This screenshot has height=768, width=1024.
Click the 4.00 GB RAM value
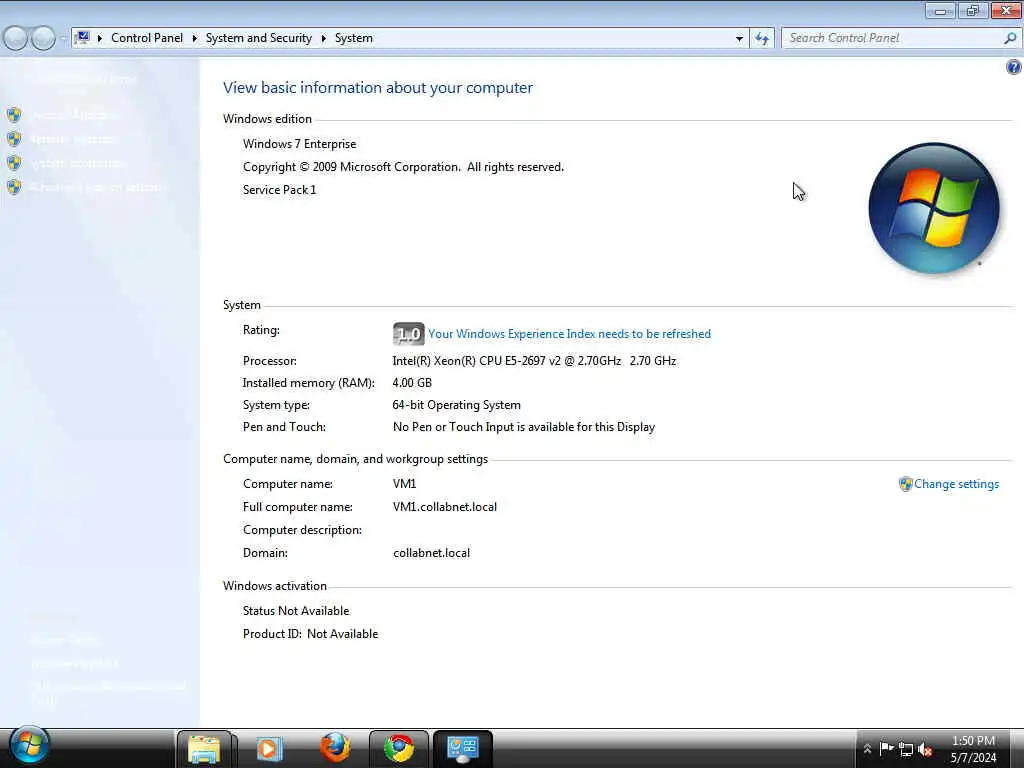(411, 383)
